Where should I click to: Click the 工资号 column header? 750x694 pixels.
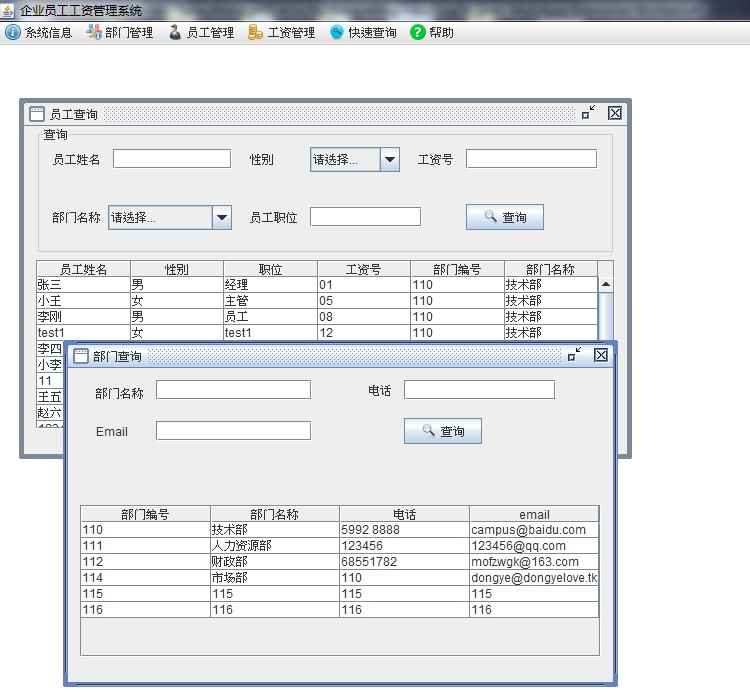point(364,269)
